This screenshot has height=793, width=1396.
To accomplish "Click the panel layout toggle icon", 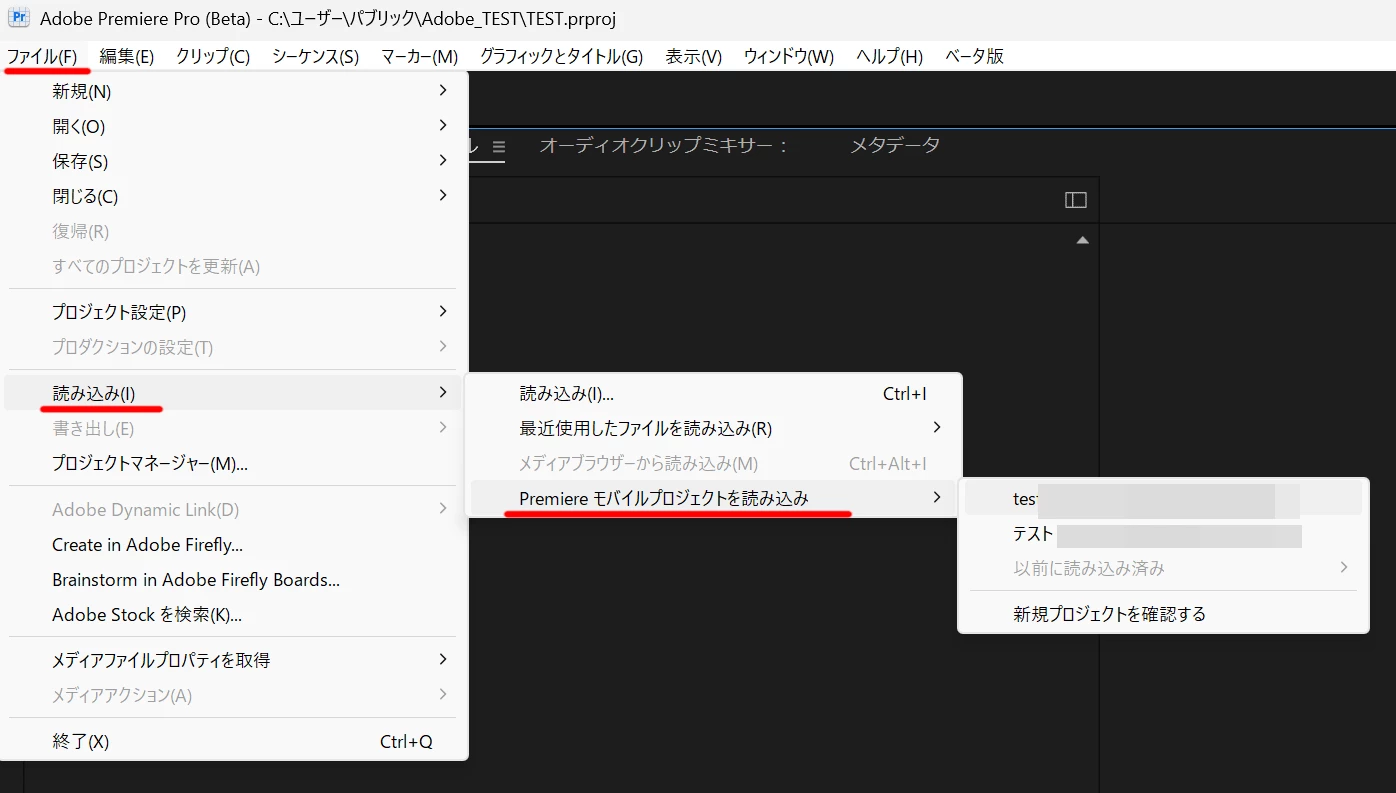I will (1076, 200).
